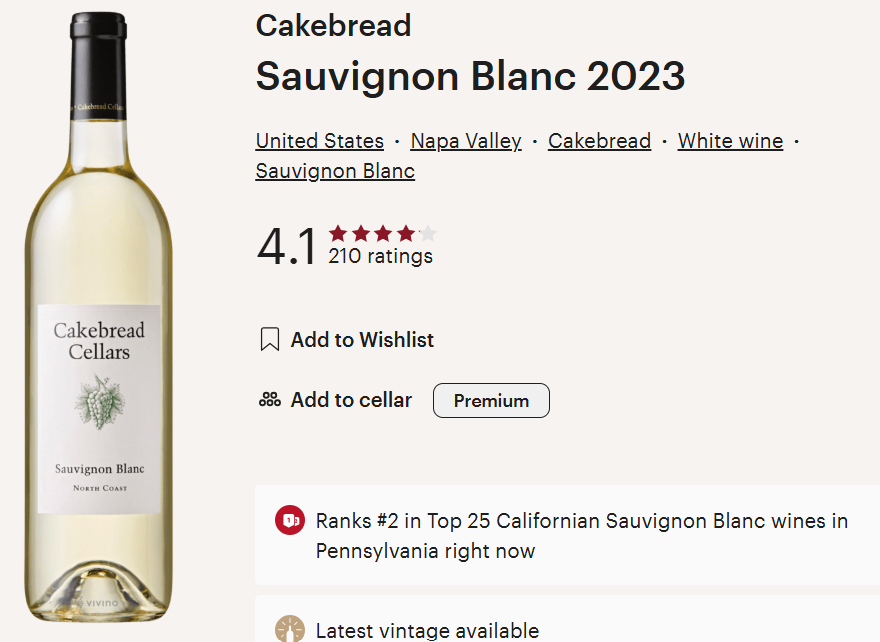Click the Add to cellar grapes icon
The width and height of the screenshot is (880, 642).
tap(270, 400)
